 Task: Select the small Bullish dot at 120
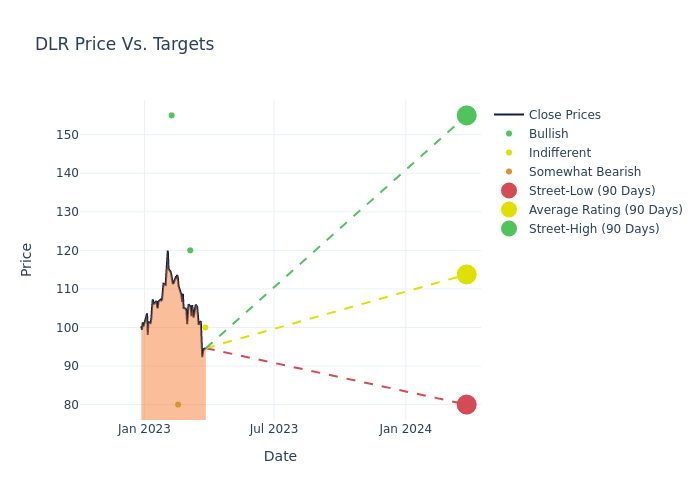190,250
